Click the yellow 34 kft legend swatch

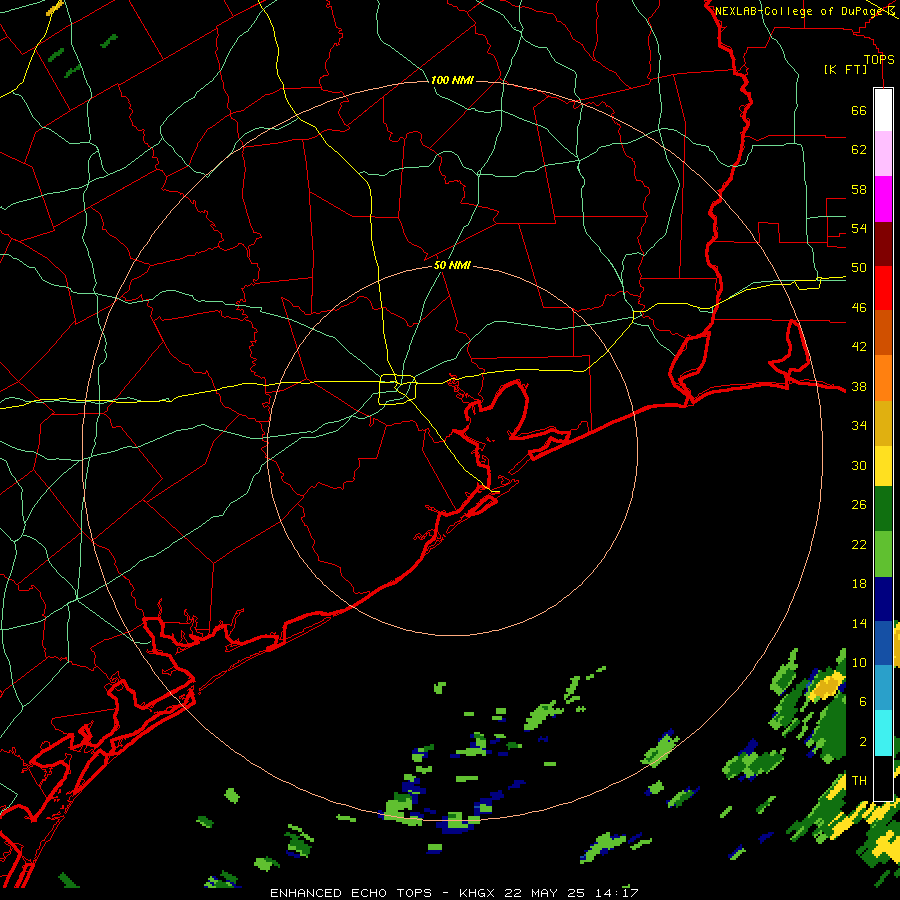[x=883, y=466]
